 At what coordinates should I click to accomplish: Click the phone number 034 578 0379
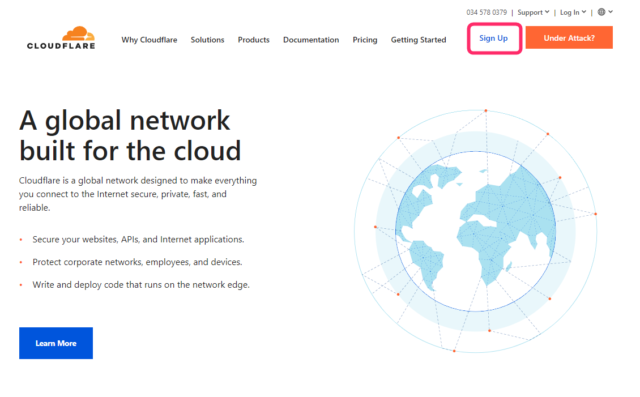pyautogui.click(x=487, y=12)
